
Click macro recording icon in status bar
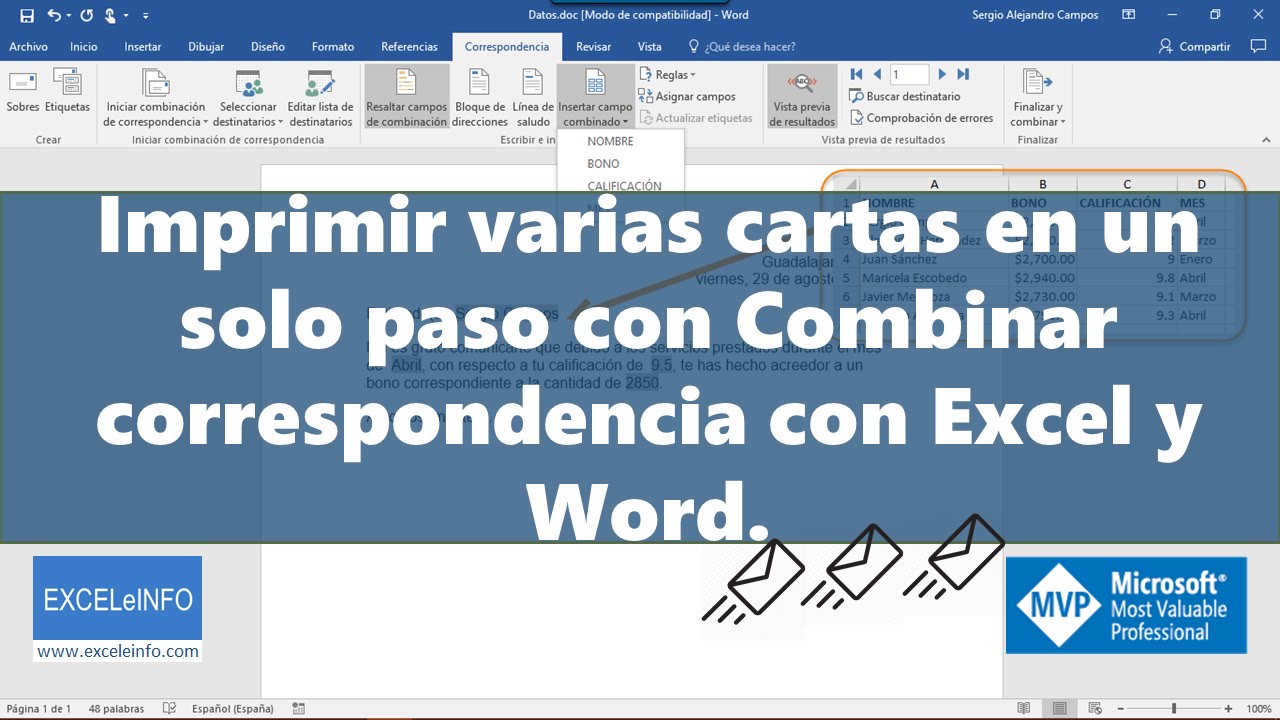(299, 709)
